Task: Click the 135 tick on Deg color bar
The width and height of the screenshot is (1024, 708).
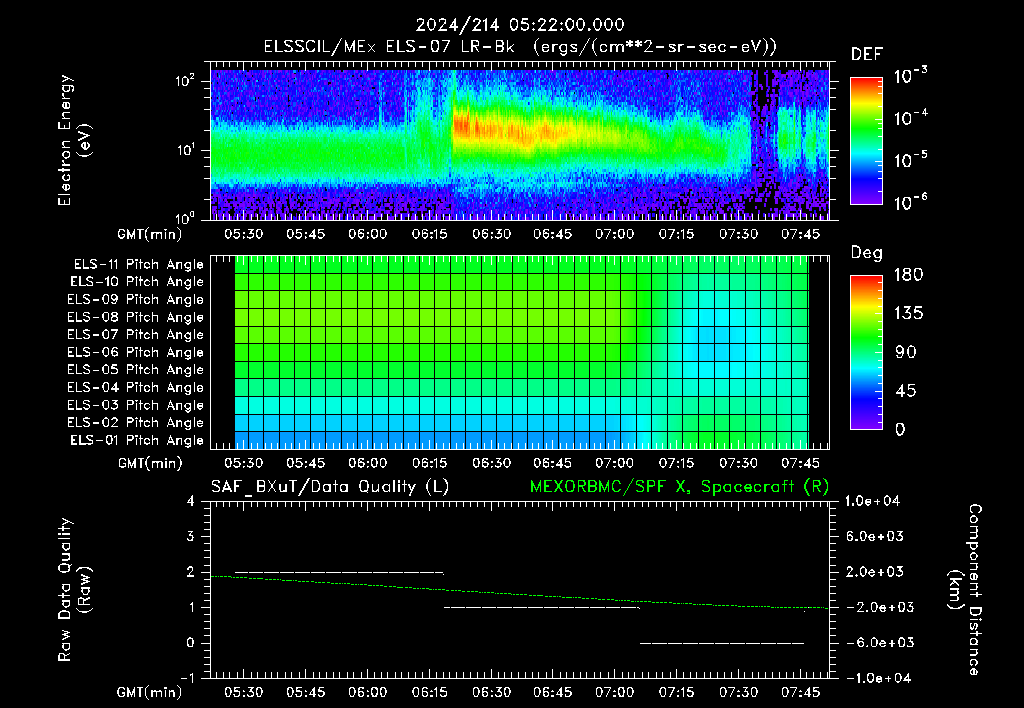Action: (x=909, y=314)
